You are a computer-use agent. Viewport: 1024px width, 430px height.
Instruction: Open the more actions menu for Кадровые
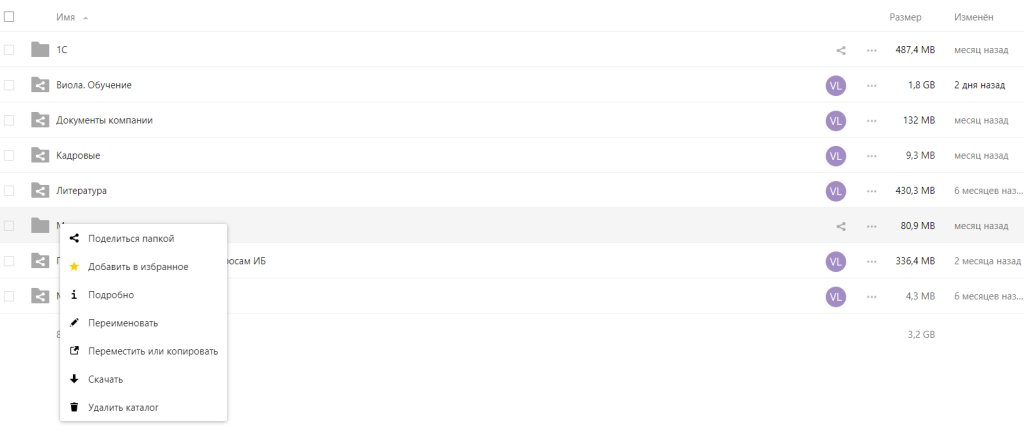872,155
